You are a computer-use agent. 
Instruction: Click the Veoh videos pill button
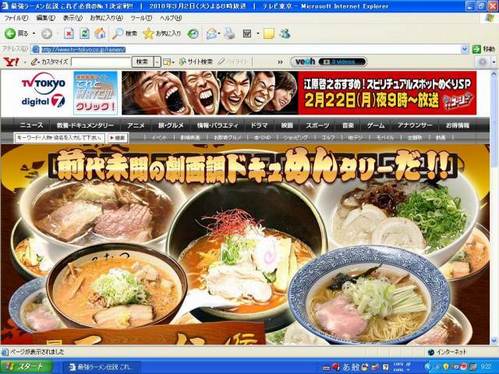click(342, 62)
